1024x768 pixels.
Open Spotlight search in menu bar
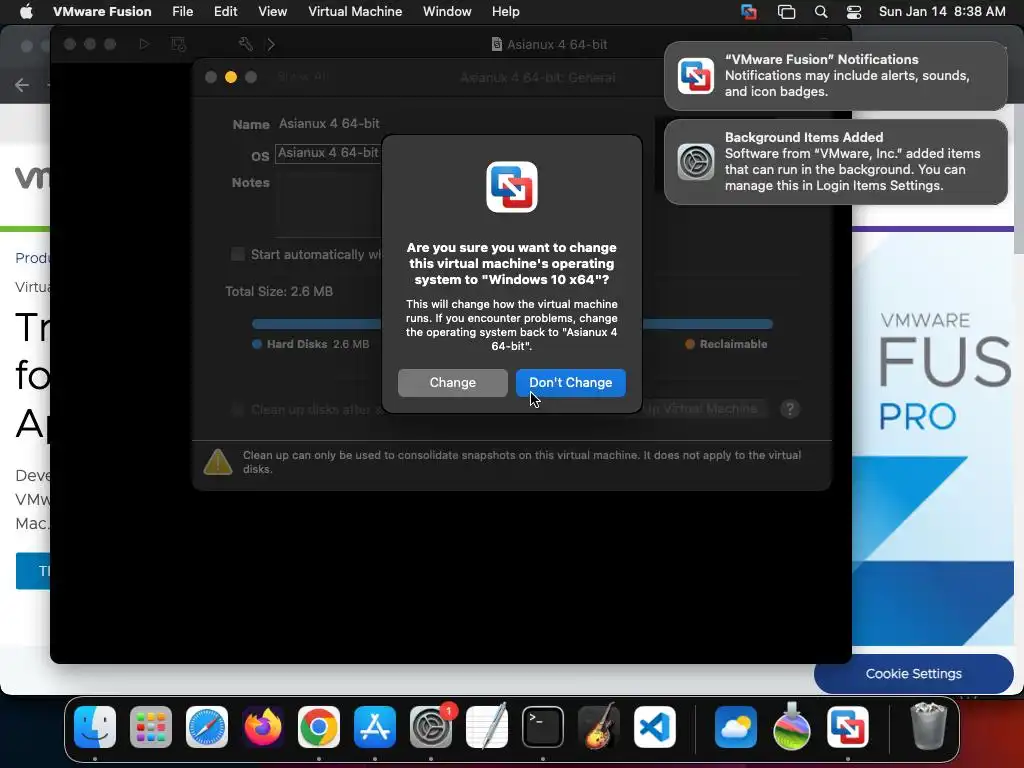coord(821,12)
